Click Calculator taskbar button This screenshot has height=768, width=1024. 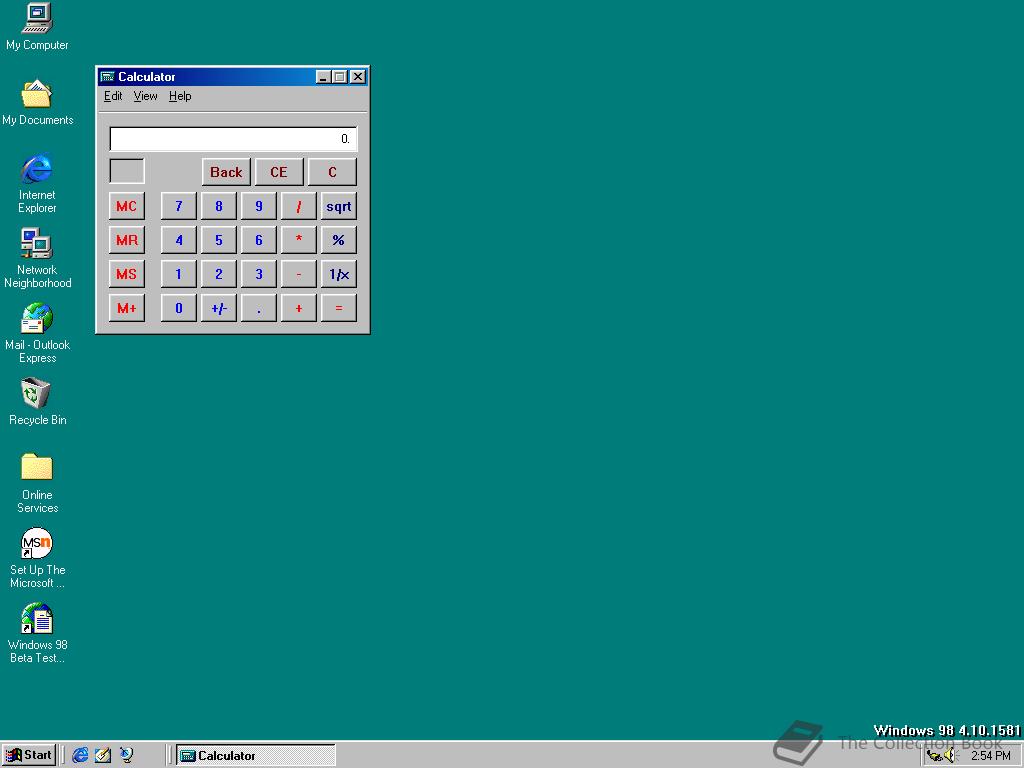click(255, 756)
